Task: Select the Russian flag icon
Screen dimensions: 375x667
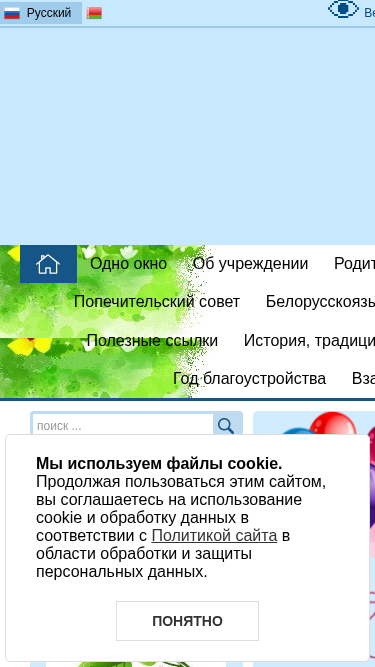Action: click(x=12, y=13)
